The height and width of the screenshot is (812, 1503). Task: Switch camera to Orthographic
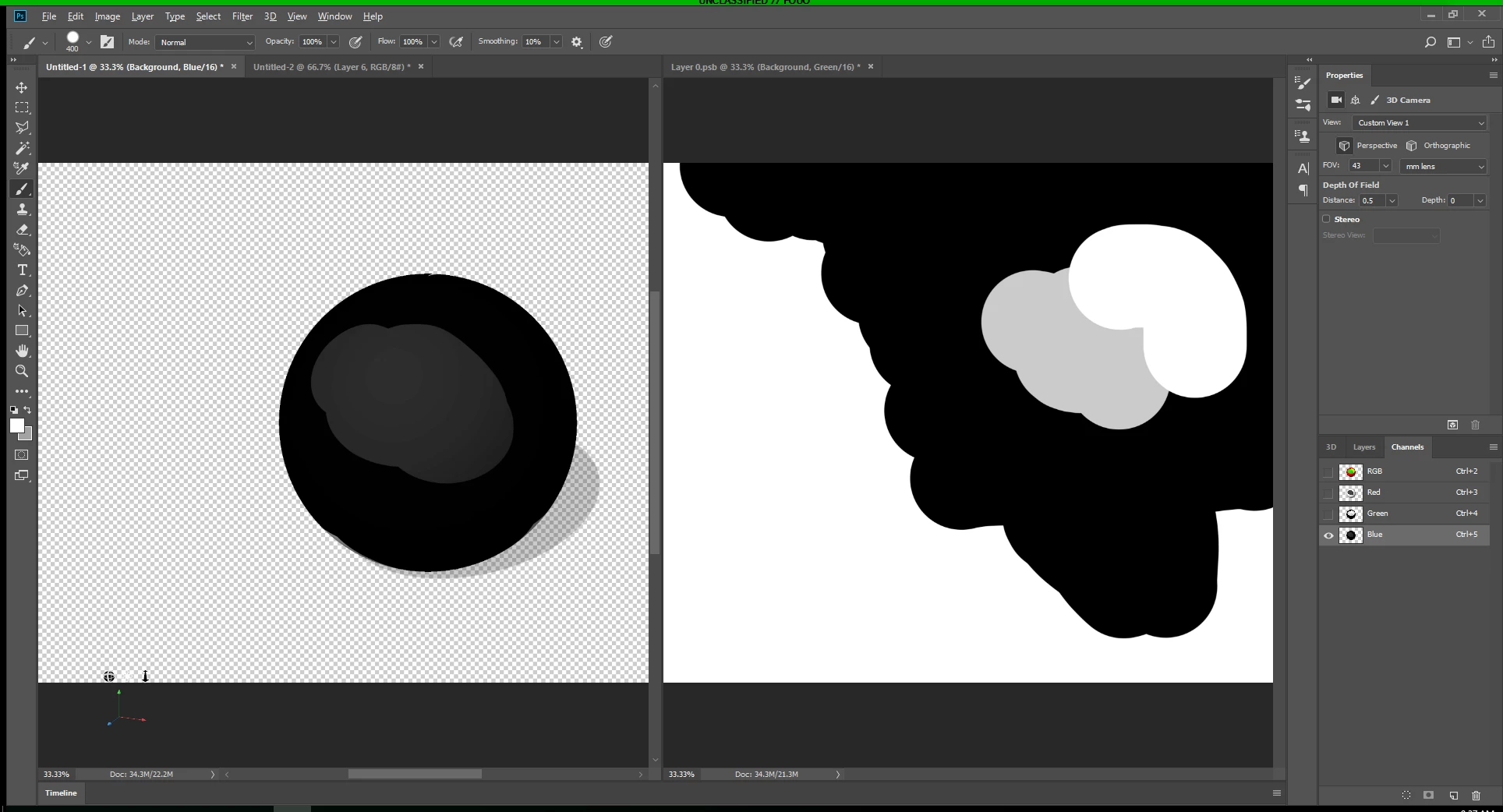1438,146
